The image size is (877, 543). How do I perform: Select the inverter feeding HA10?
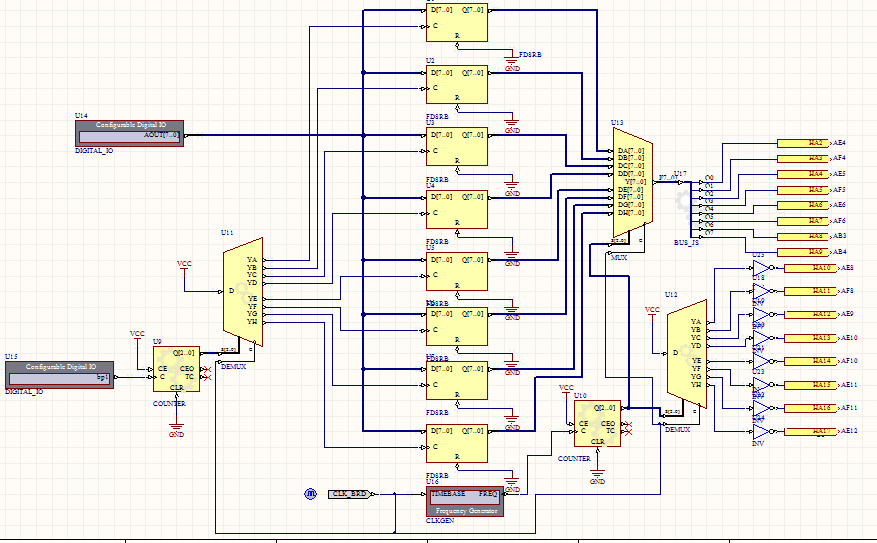759,268
